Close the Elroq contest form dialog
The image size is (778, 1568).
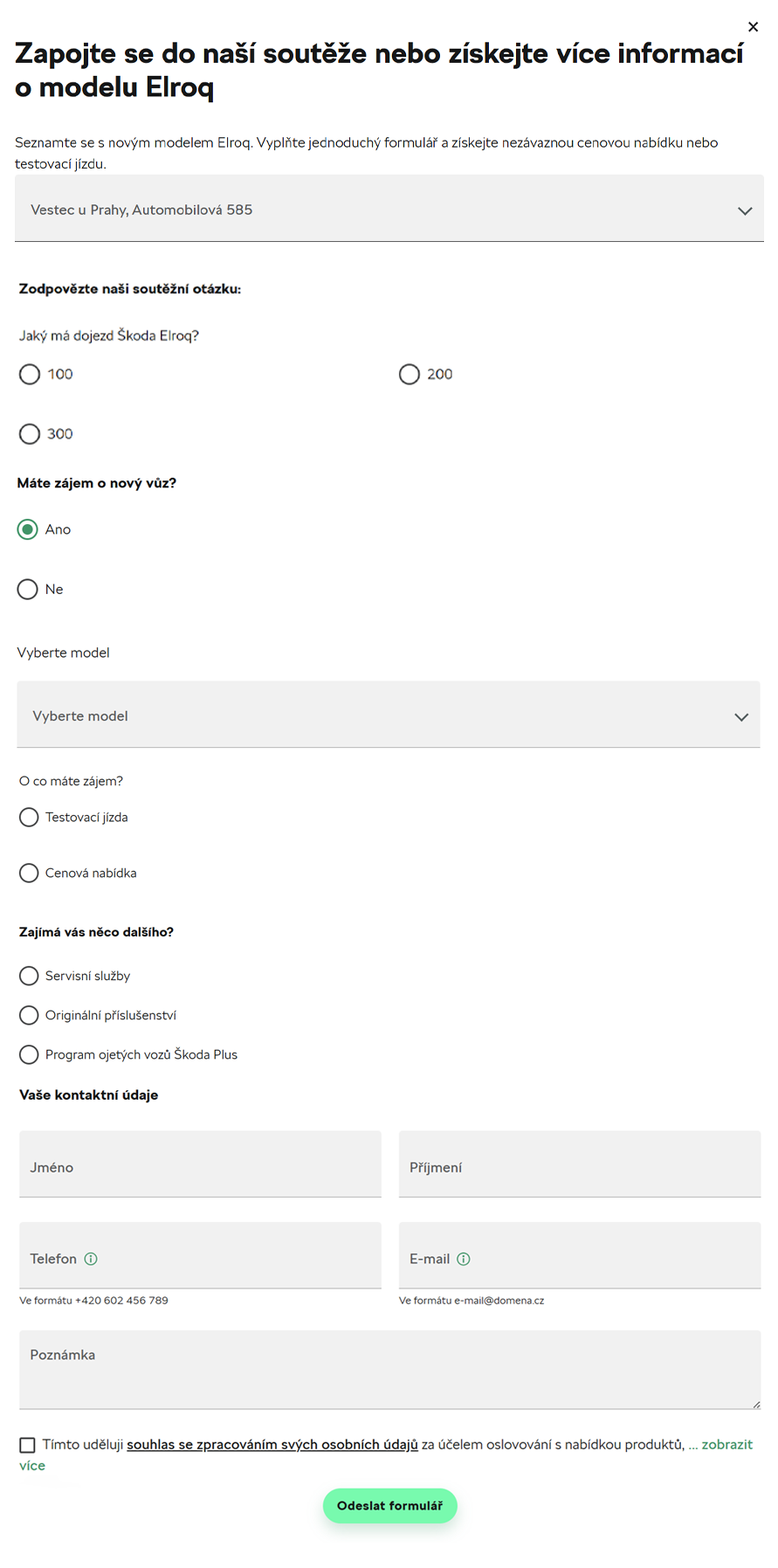click(x=753, y=27)
